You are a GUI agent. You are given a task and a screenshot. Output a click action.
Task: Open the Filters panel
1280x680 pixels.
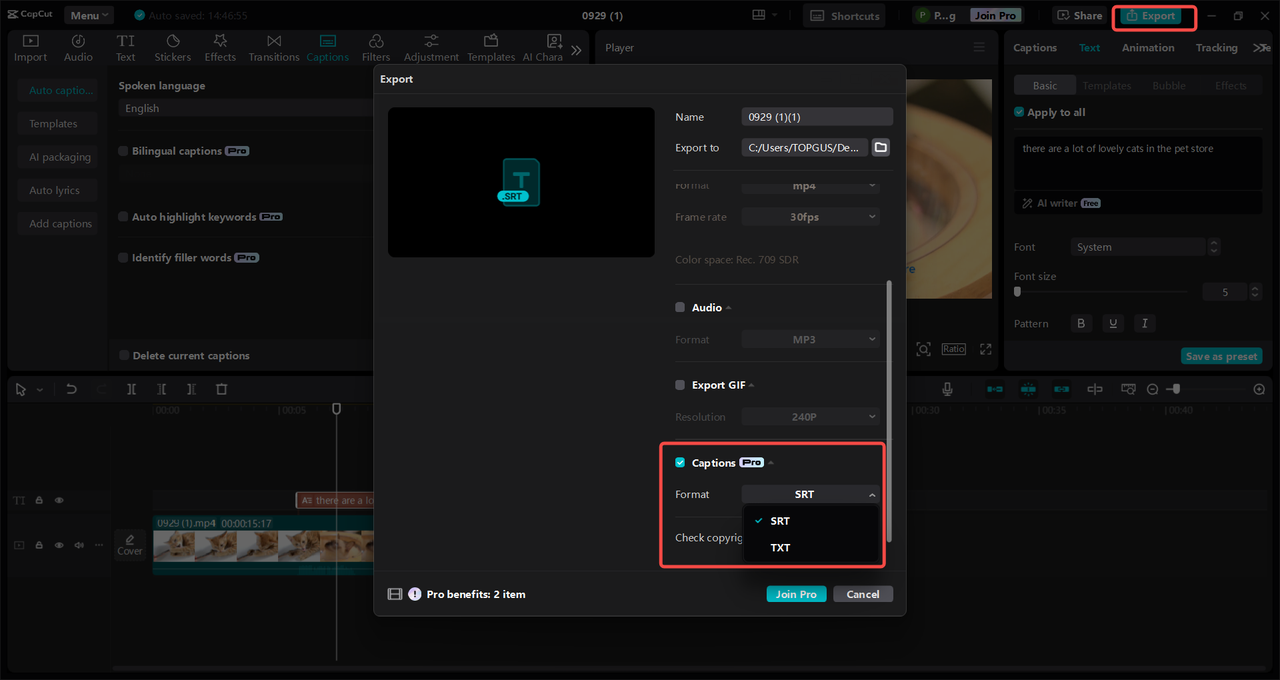(376, 48)
